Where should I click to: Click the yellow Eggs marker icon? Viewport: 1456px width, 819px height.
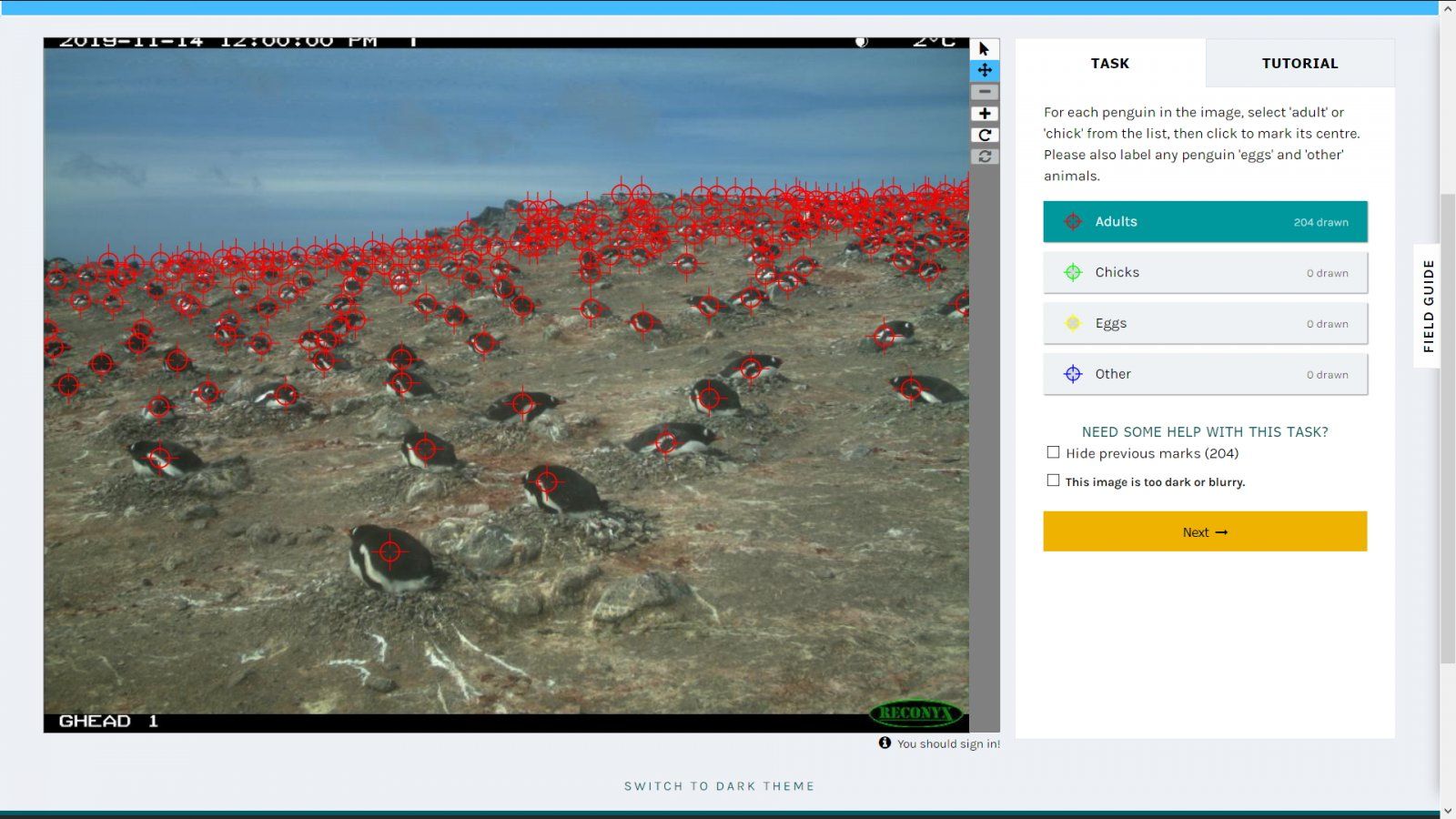tap(1073, 323)
